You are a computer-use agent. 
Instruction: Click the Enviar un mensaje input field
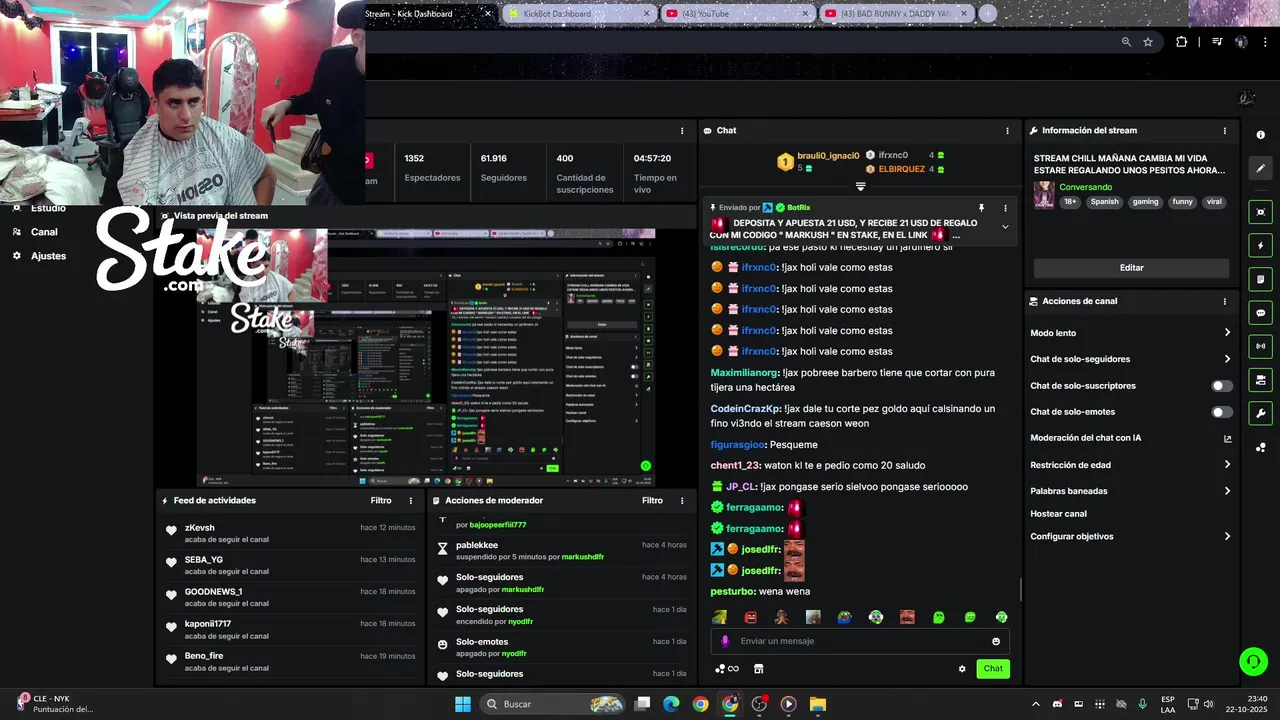pyautogui.click(x=860, y=641)
